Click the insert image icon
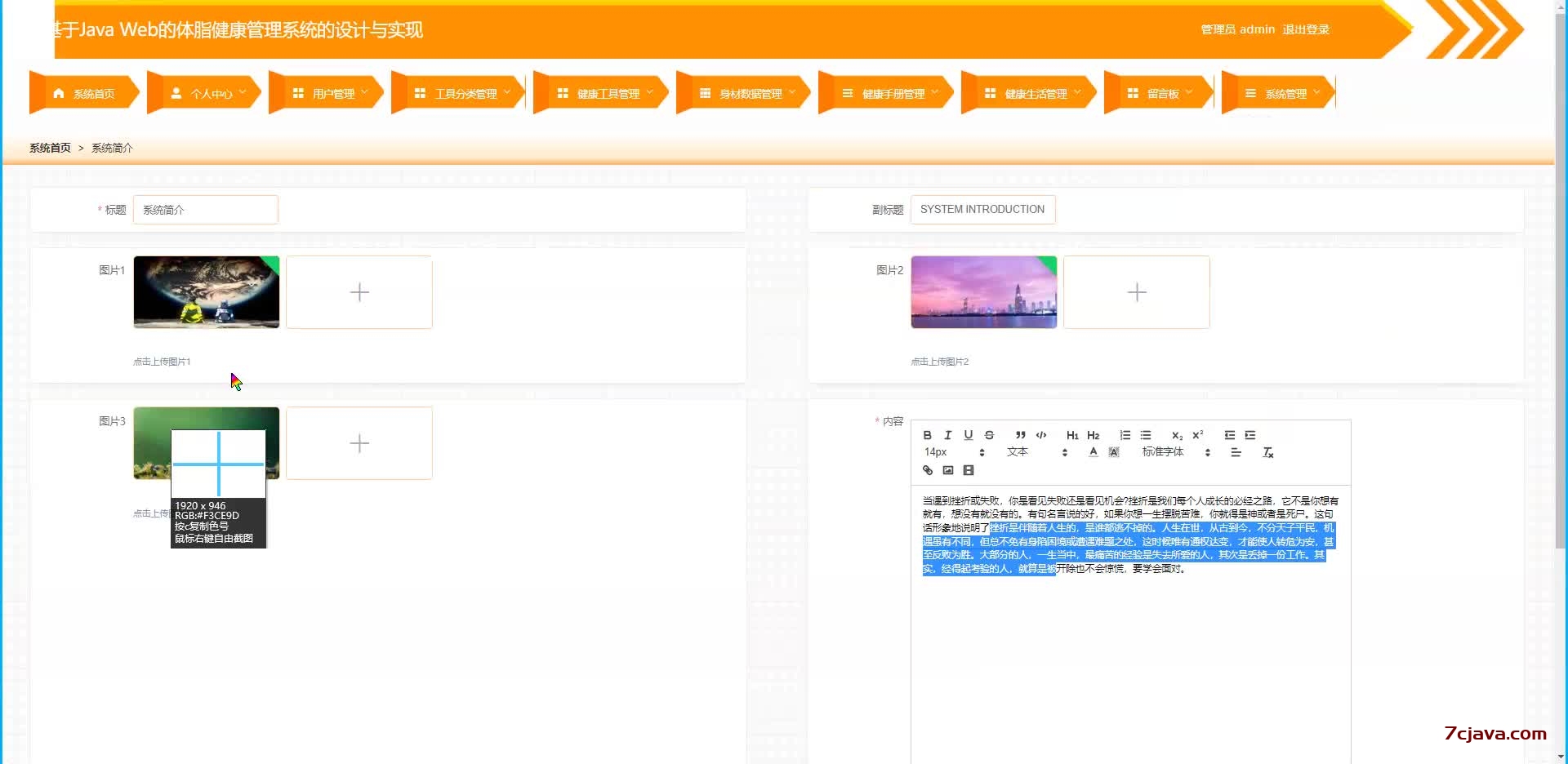The image size is (1568, 764). (x=948, y=470)
